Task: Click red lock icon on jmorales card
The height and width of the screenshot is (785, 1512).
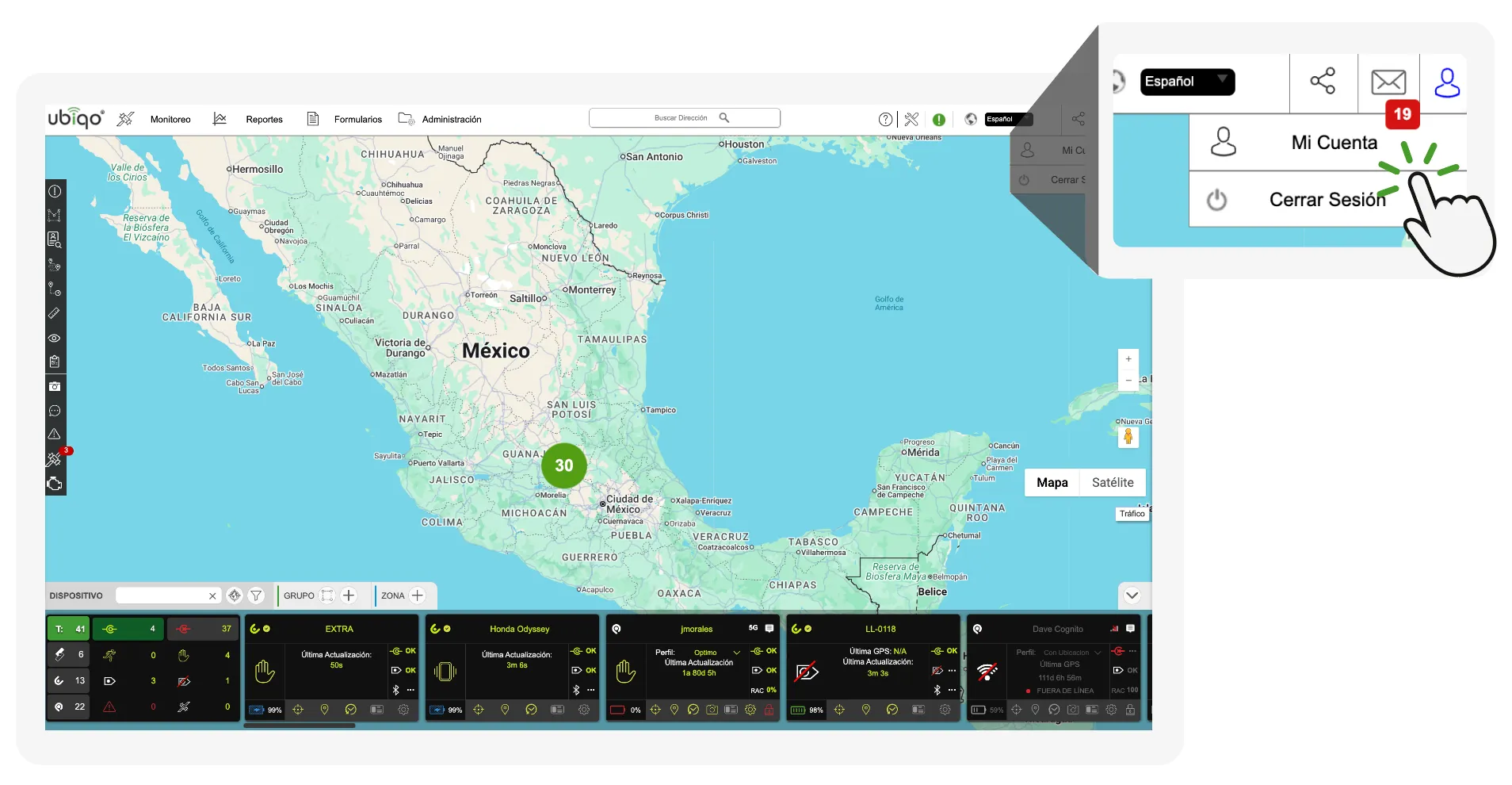Action: click(769, 710)
